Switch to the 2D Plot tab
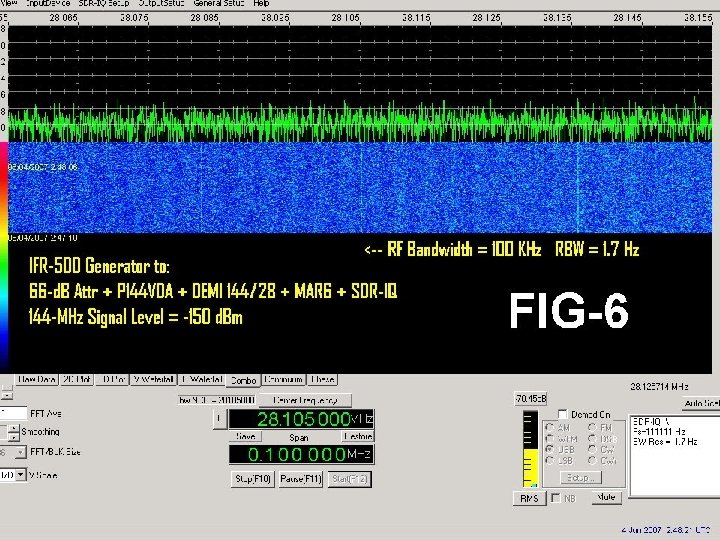720x540 pixels. [76, 379]
